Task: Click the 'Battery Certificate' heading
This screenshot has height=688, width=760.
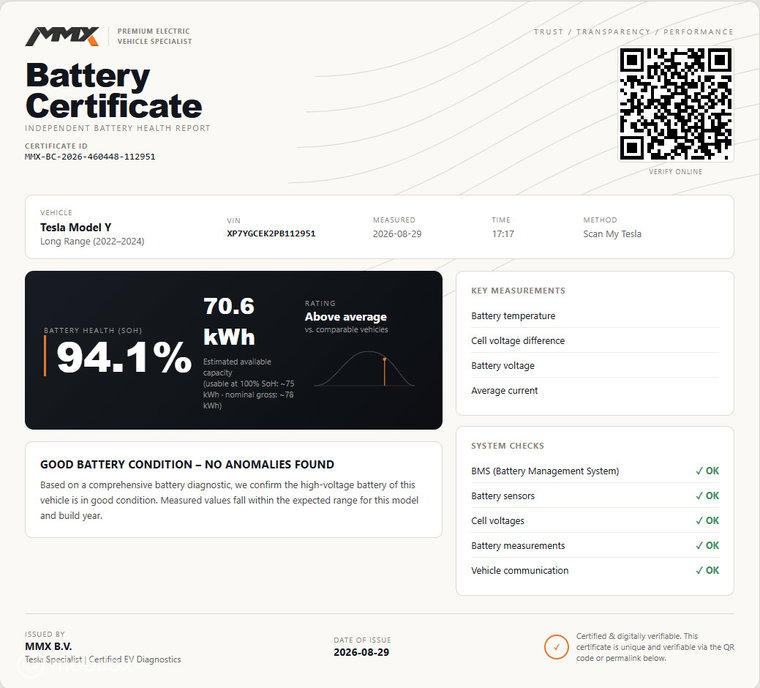Action: point(114,91)
